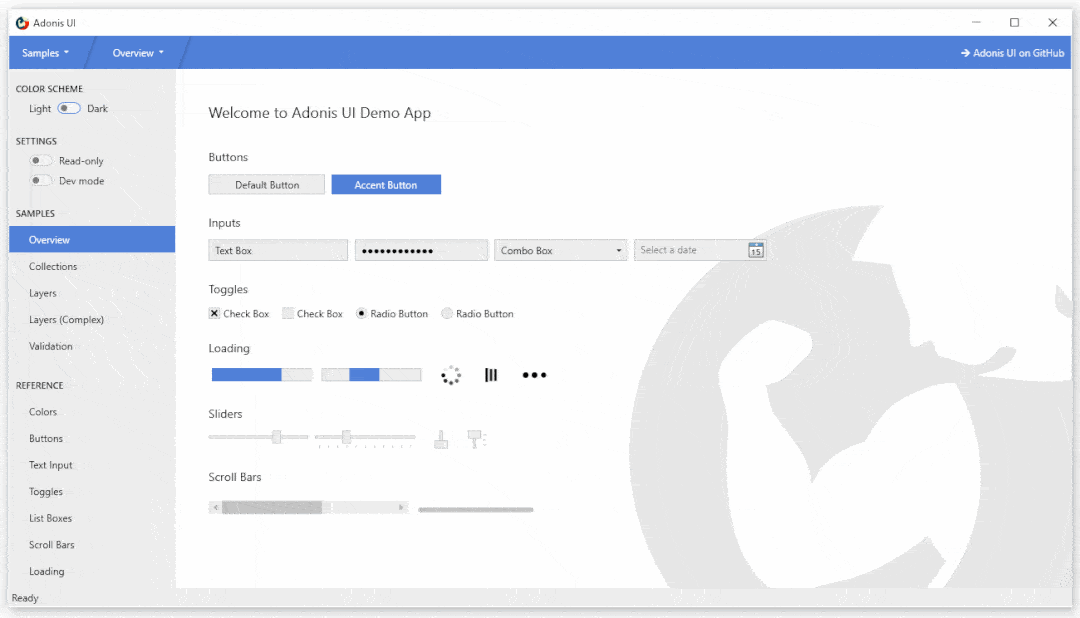Expand the Overview navigation dropdown
Viewport: 1080px width, 618px height.
[x=138, y=52]
